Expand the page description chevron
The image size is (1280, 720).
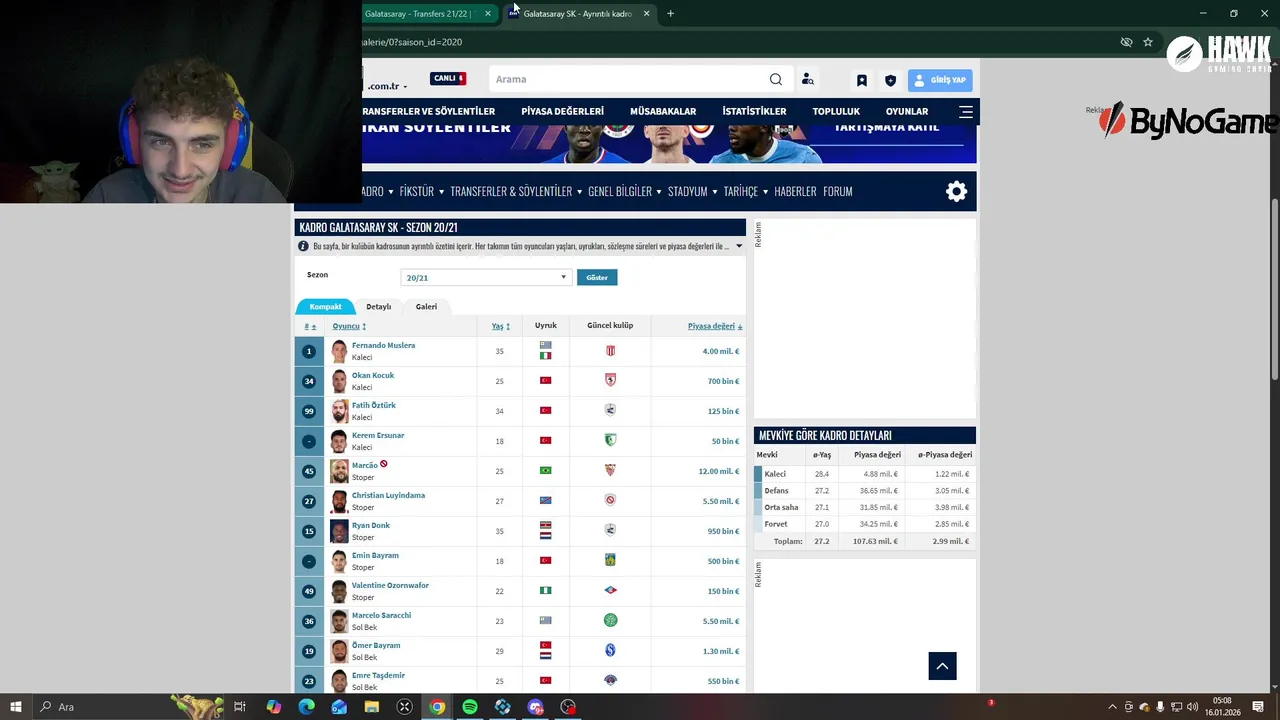739,246
